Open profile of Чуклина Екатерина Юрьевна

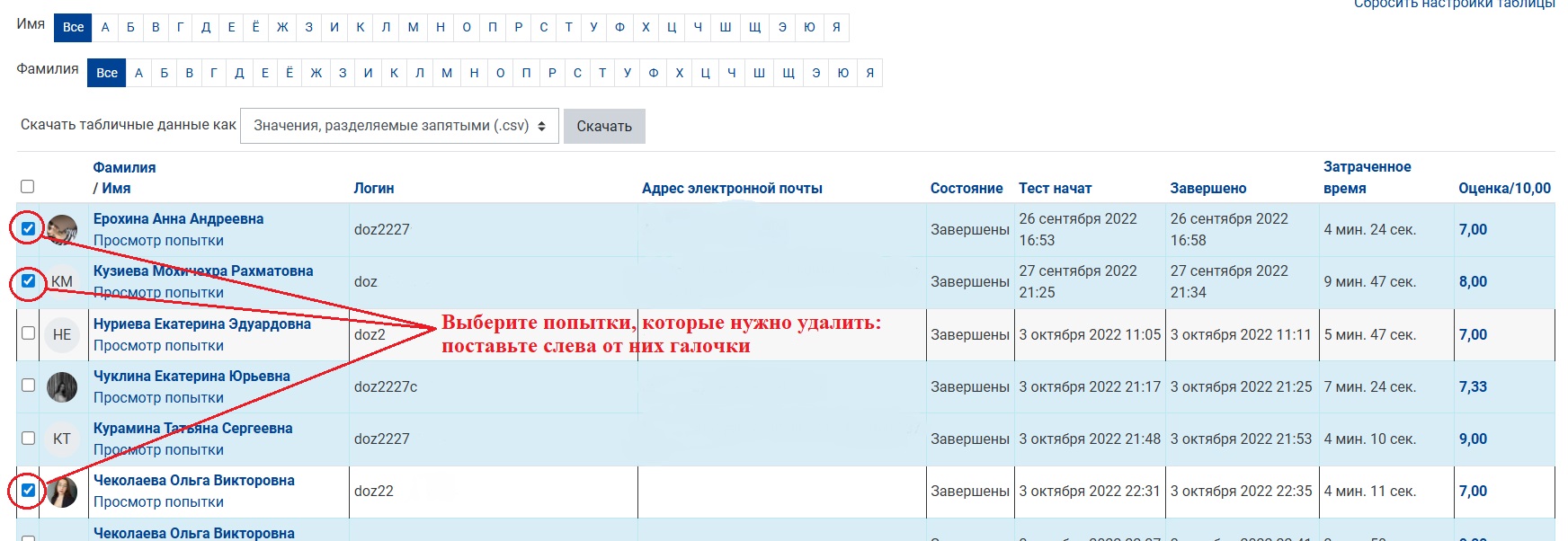(192, 376)
